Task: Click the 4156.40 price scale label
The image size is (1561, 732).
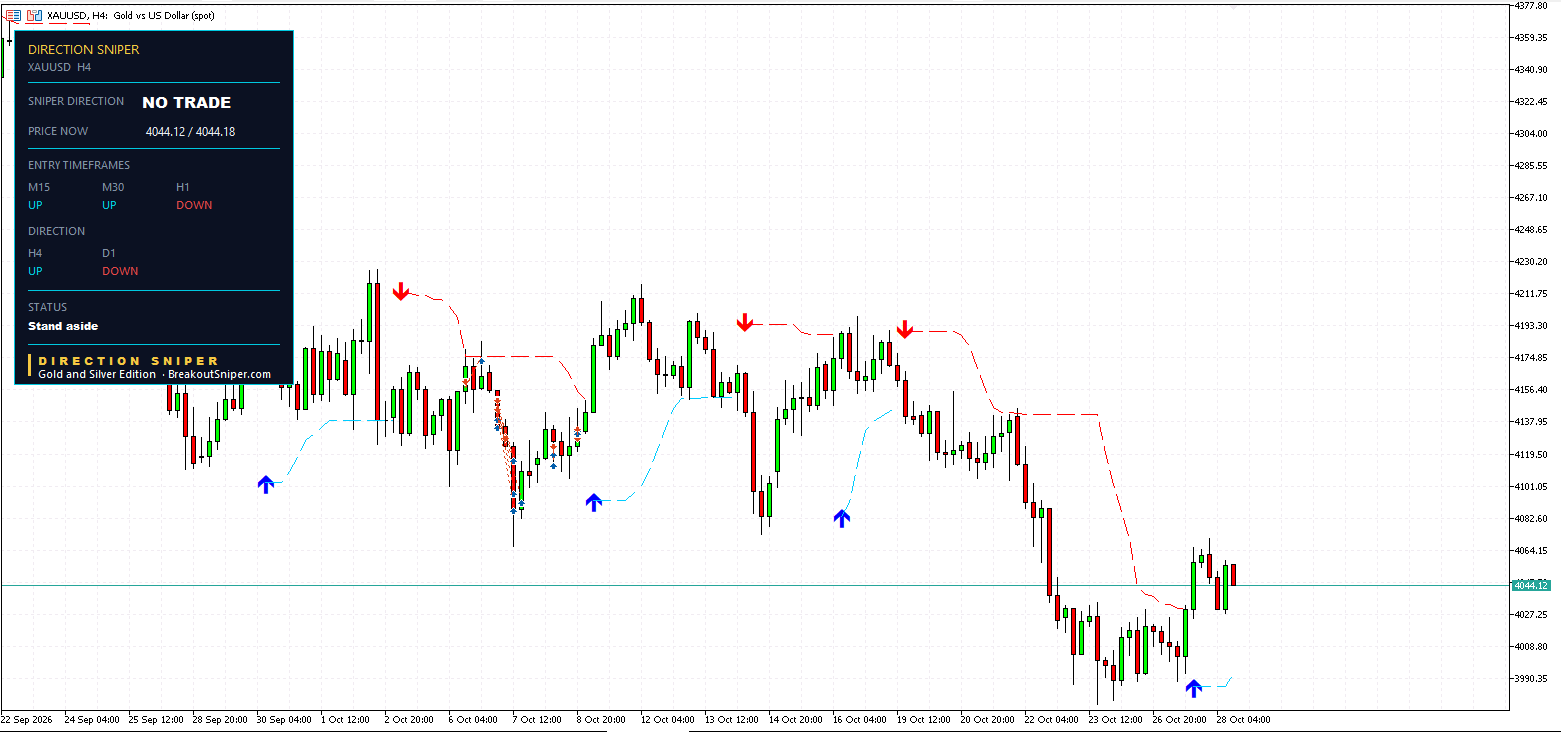Action: click(1532, 389)
